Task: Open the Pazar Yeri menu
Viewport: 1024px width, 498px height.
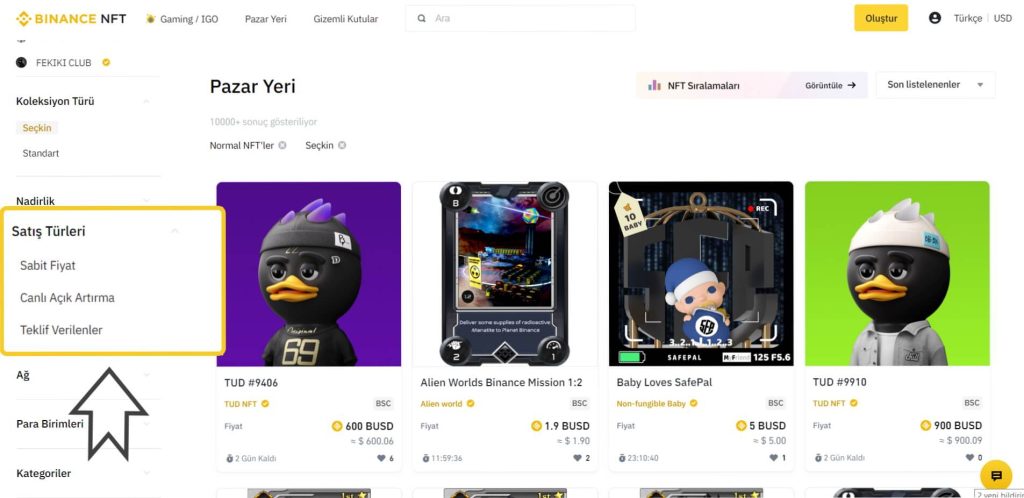Action: point(266,19)
